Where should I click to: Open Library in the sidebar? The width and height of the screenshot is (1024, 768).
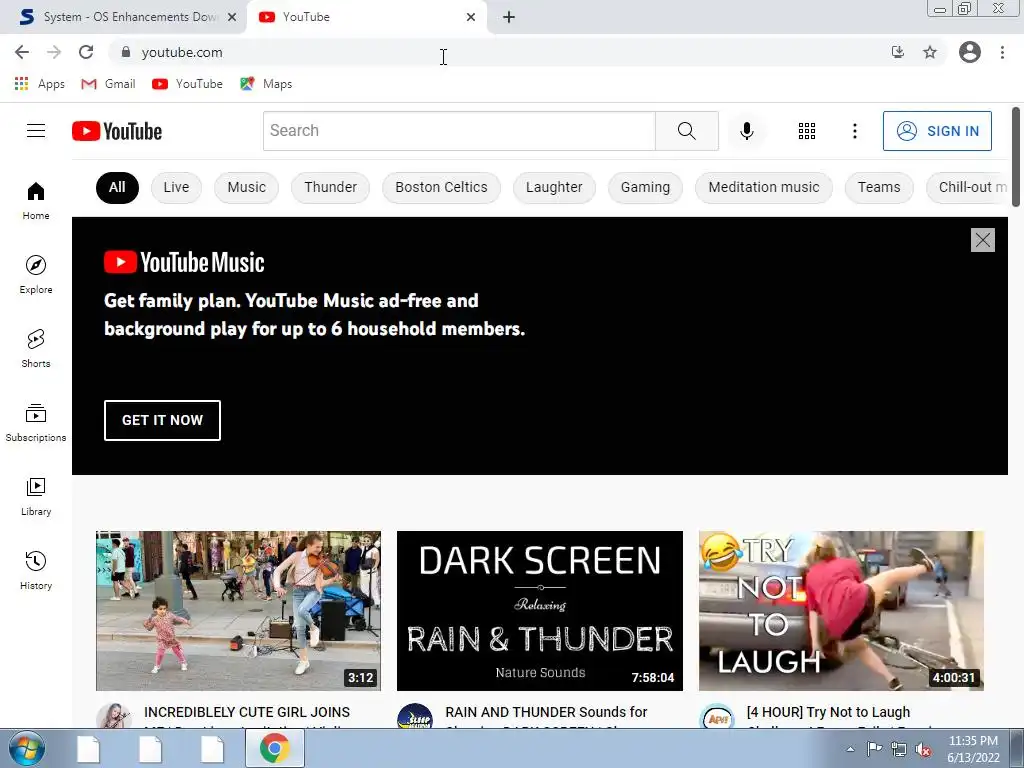pos(36,496)
